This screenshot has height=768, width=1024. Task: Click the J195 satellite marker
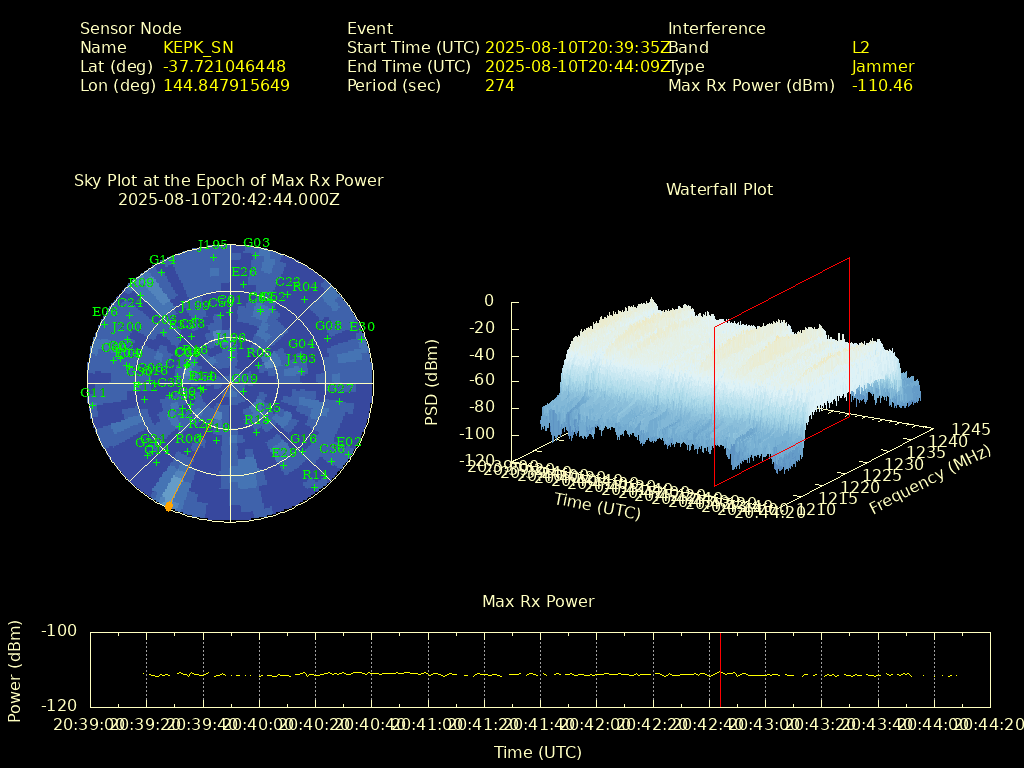(x=213, y=245)
